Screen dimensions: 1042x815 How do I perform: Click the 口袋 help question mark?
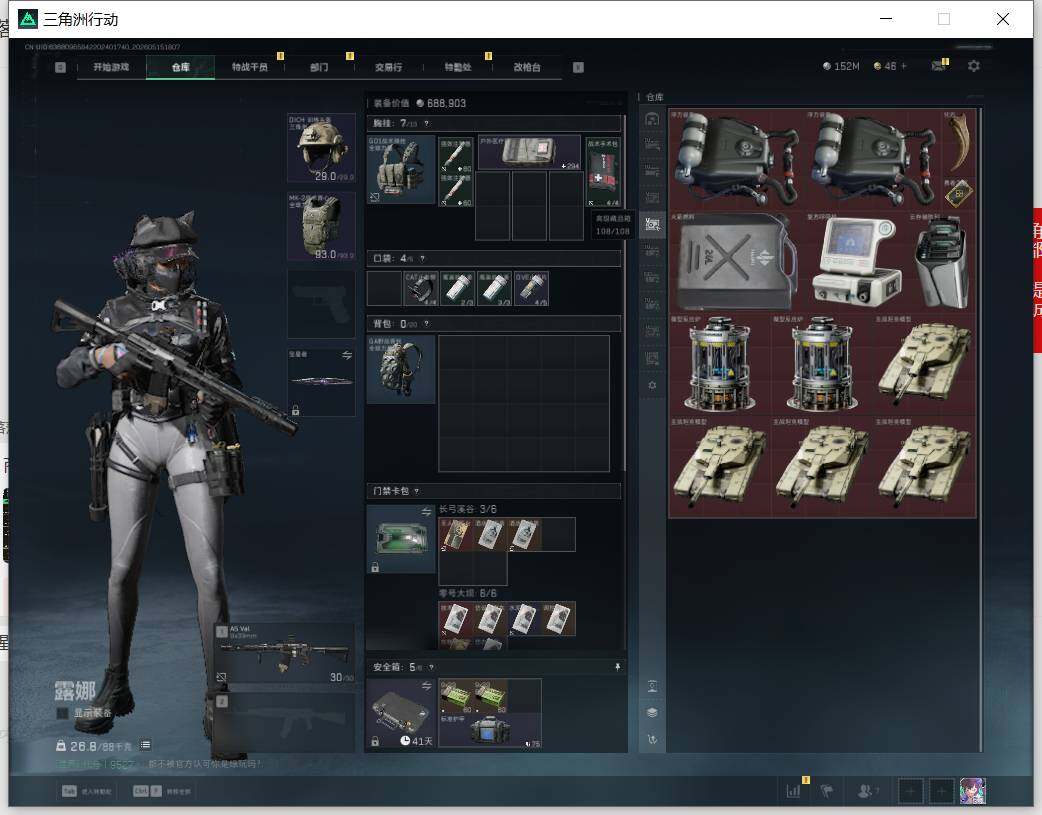pos(423,258)
